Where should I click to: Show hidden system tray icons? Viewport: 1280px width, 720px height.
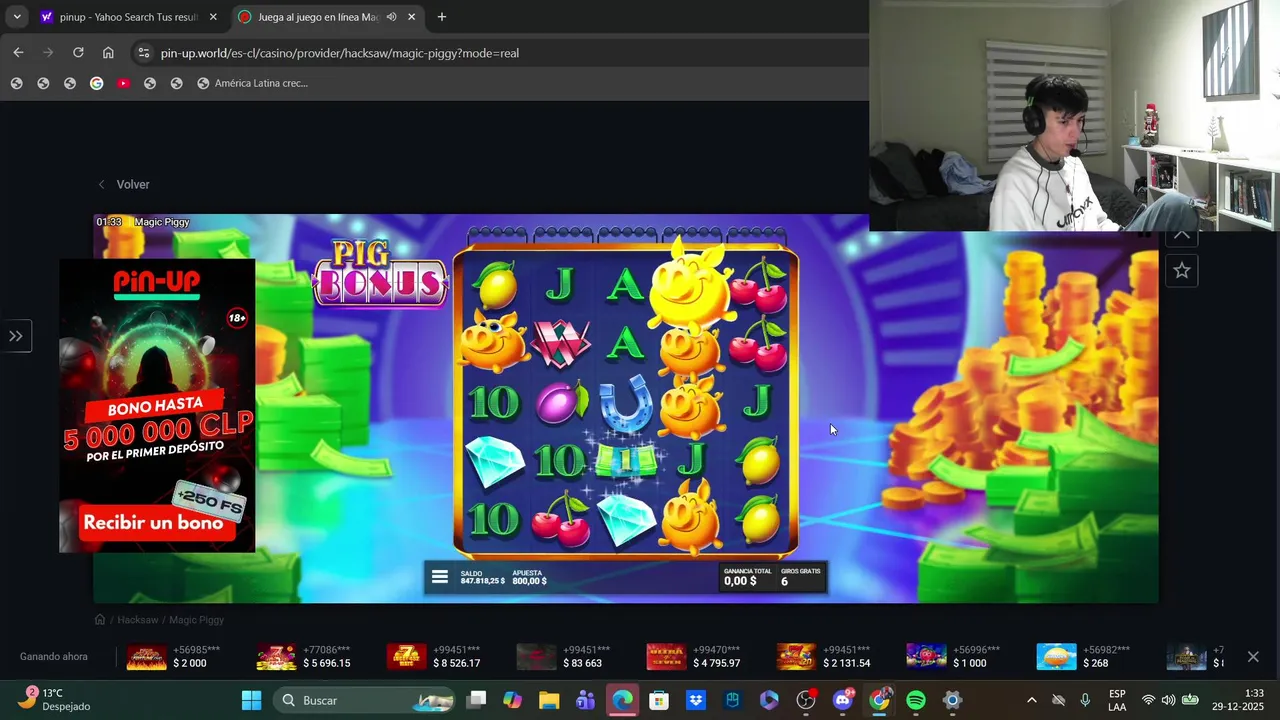tap(1032, 700)
